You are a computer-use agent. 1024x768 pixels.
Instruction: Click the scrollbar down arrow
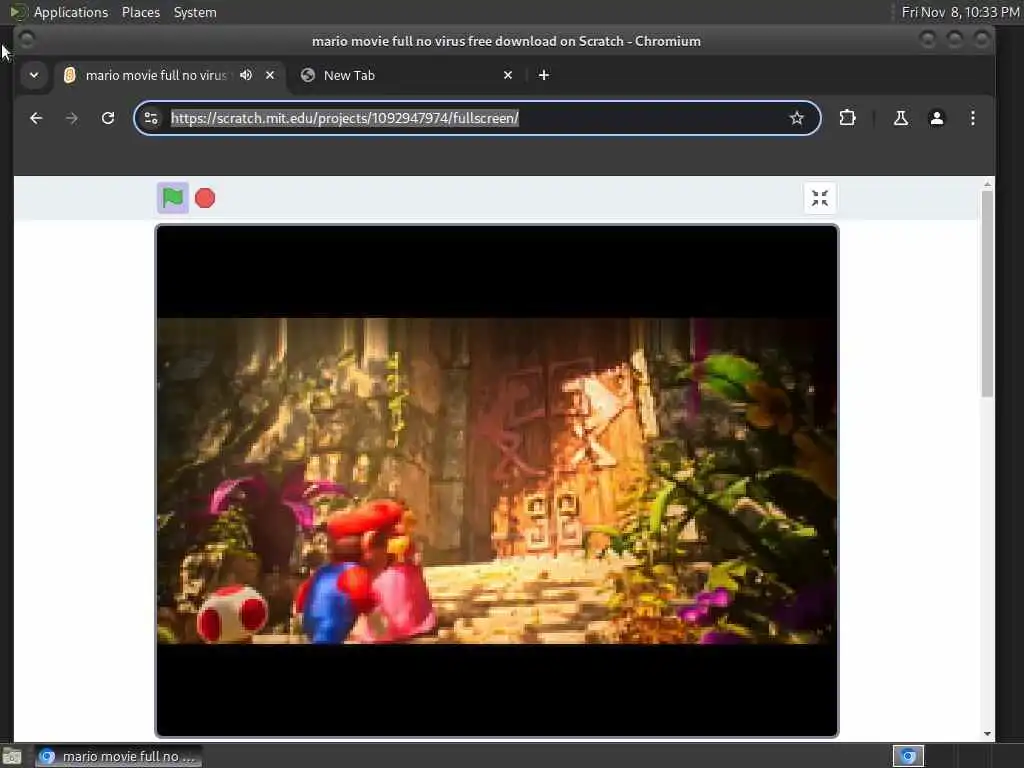coord(987,734)
